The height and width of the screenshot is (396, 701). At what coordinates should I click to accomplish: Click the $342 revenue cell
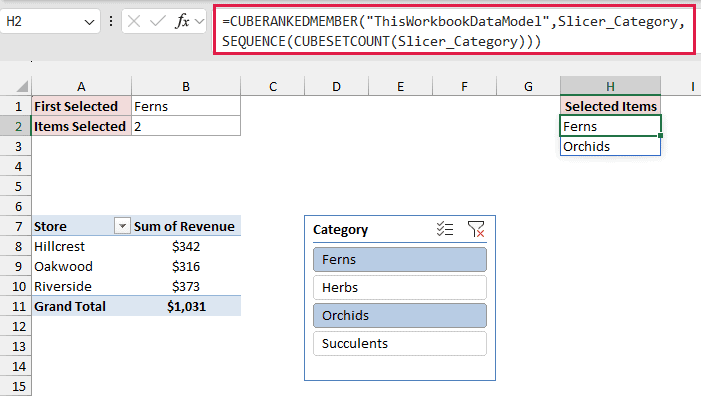tap(186, 246)
